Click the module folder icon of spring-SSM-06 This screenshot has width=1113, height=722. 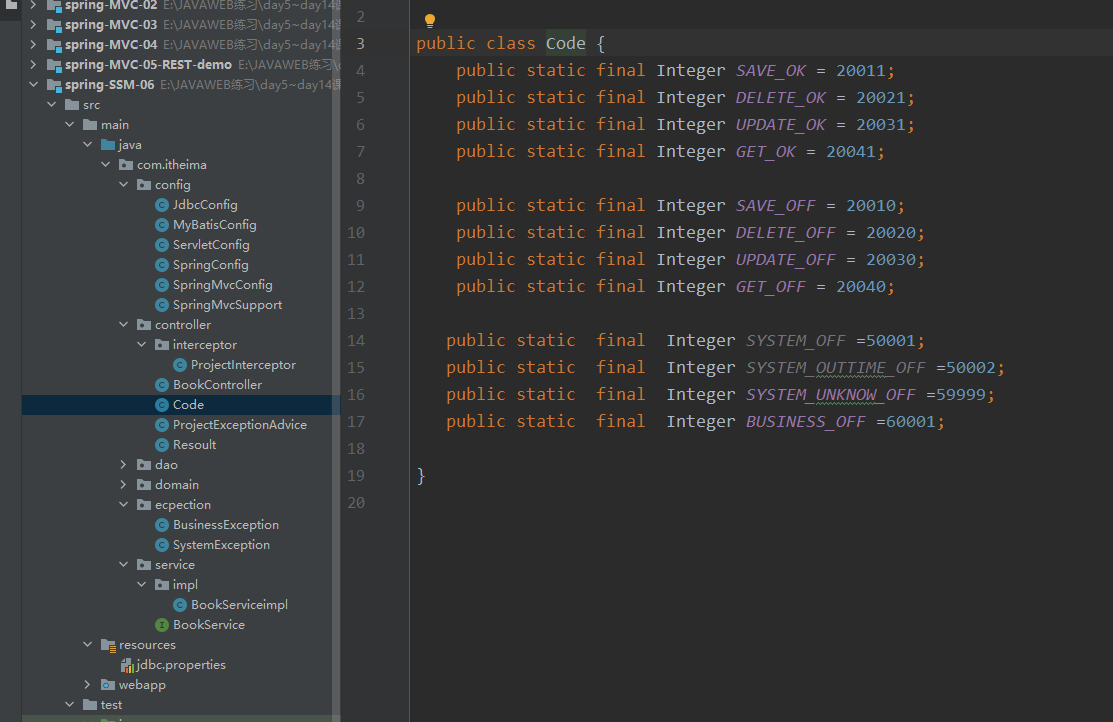pyautogui.click(x=54, y=85)
